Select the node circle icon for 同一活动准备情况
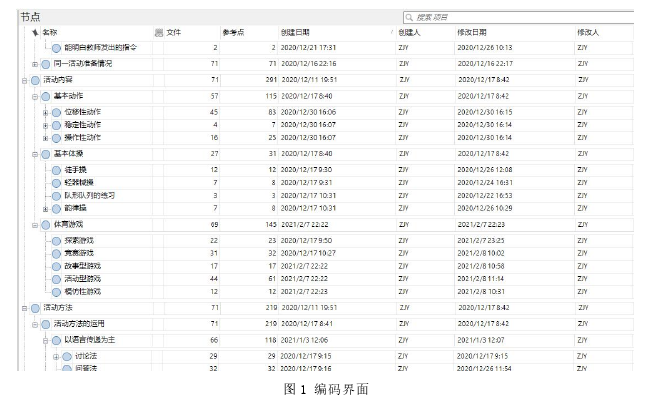Image resolution: width=651 pixels, height=401 pixels. 46,64
